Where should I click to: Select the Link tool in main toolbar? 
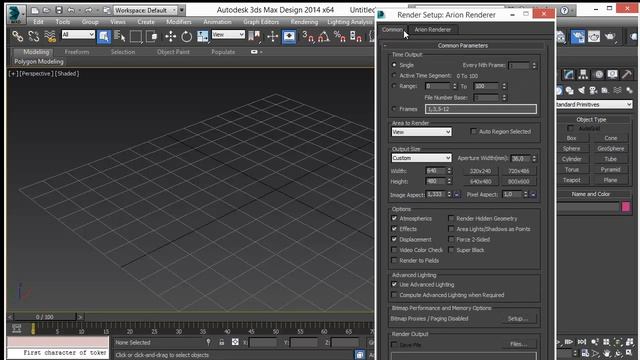(x=17, y=37)
